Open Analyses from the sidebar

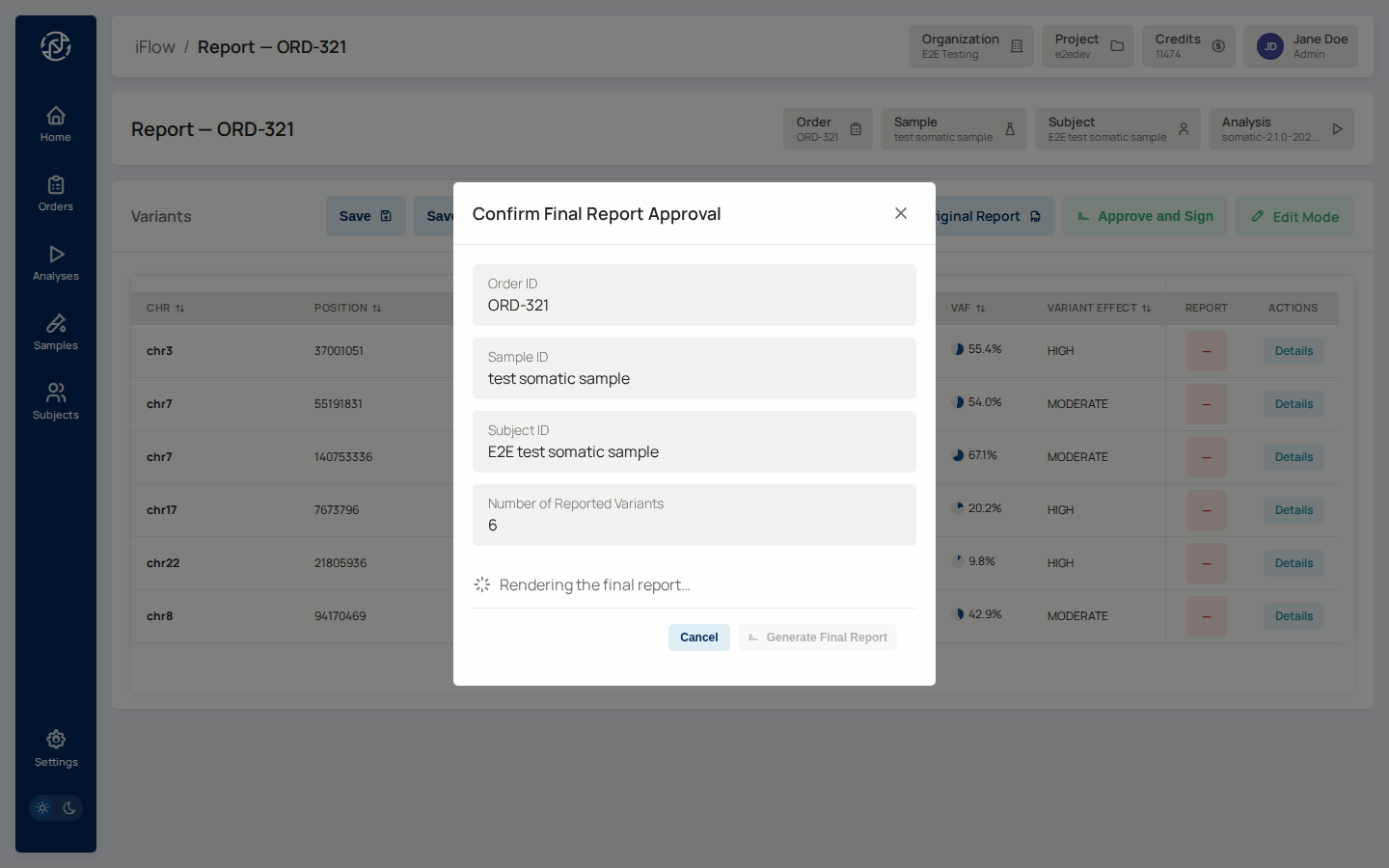tap(56, 263)
